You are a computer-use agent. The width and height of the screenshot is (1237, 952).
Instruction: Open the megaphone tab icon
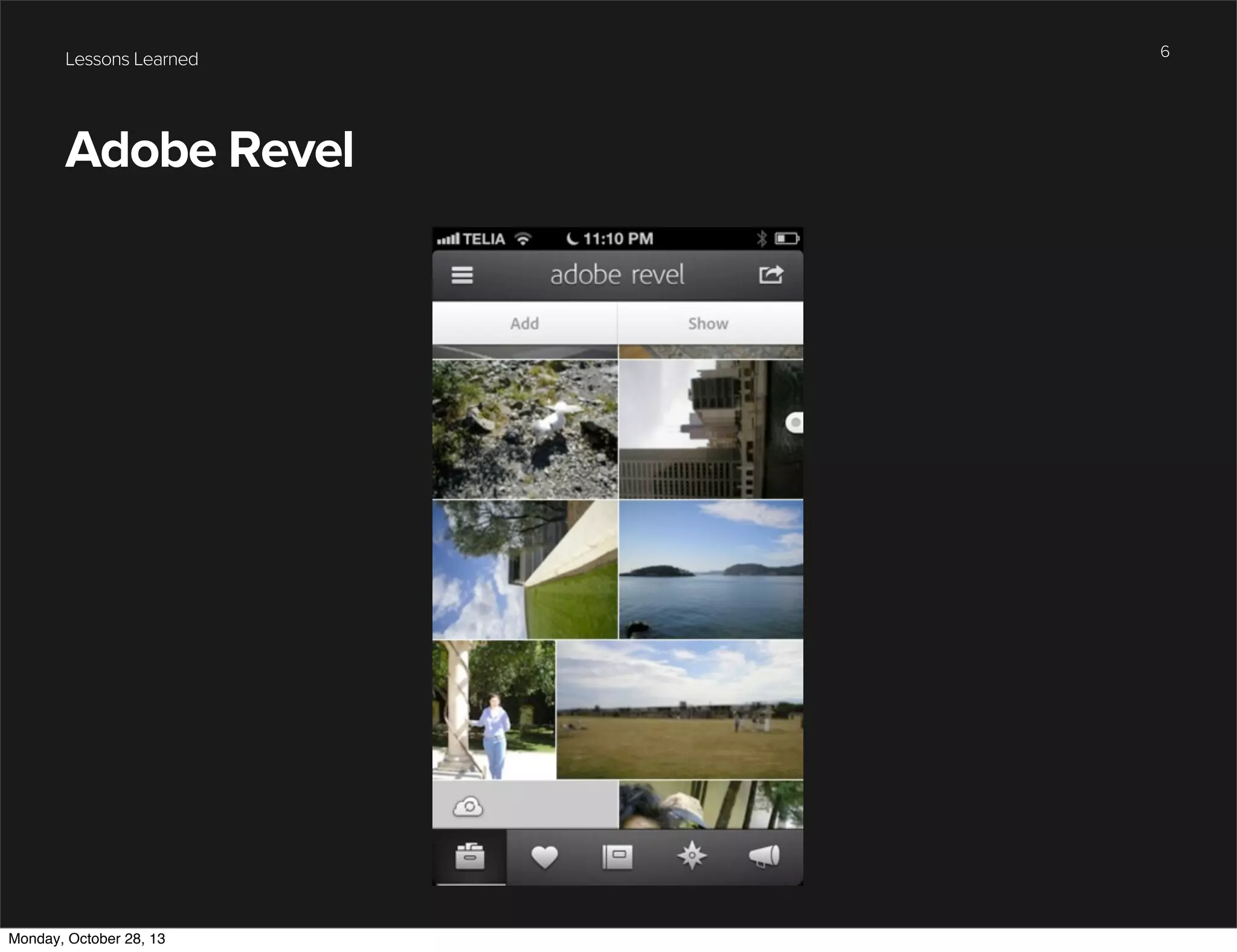pyautogui.click(x=765, y=857)
